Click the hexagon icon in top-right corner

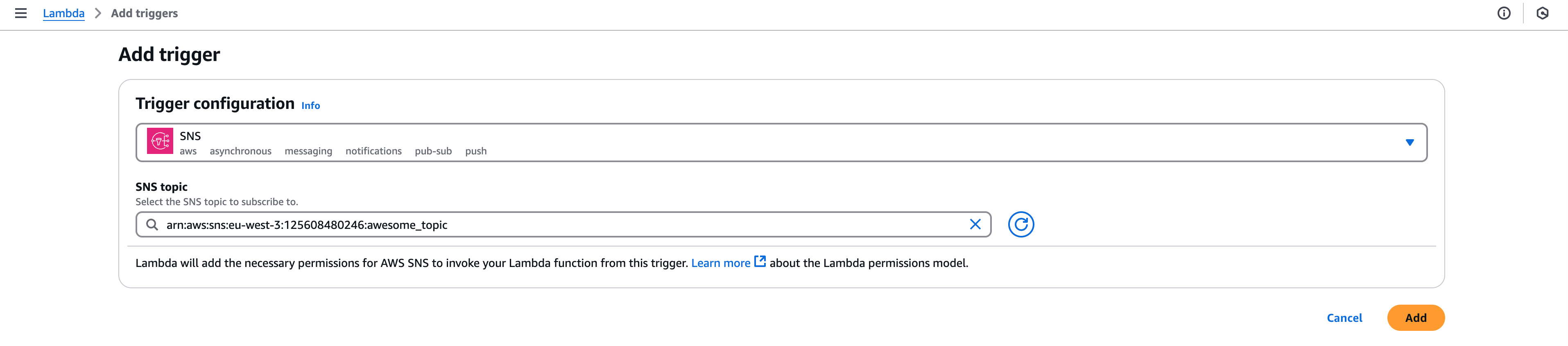coord(1542,14)
